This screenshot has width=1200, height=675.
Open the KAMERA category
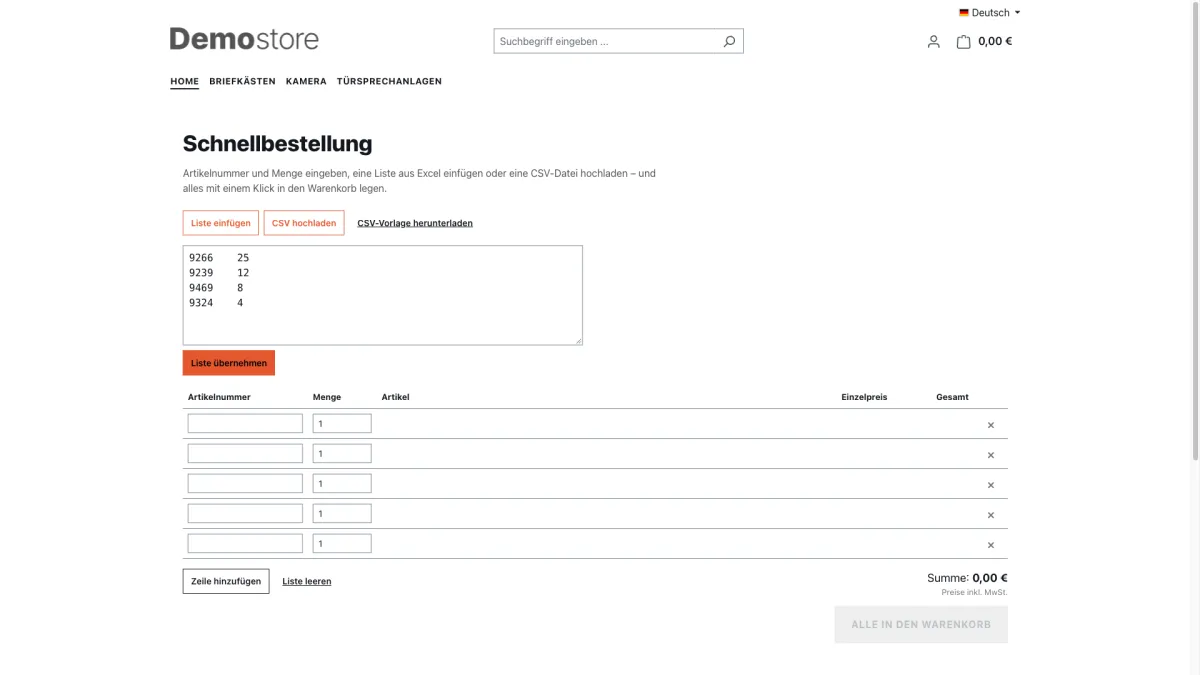[x=306, y=81]
